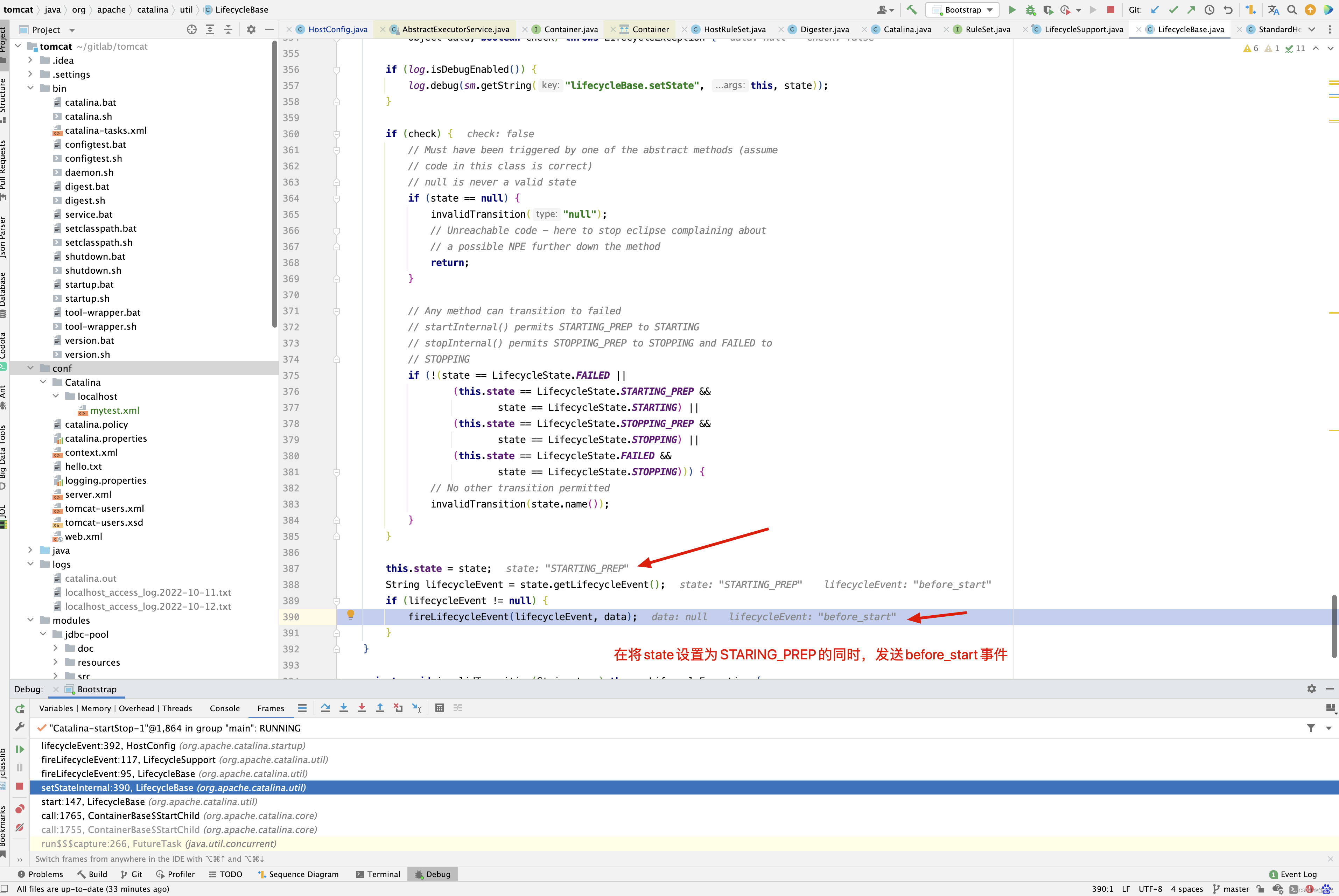Close the LifecycleBase.java tab
The width and height of the screenshot is (1339, 896).
(x=1139, y=30)
